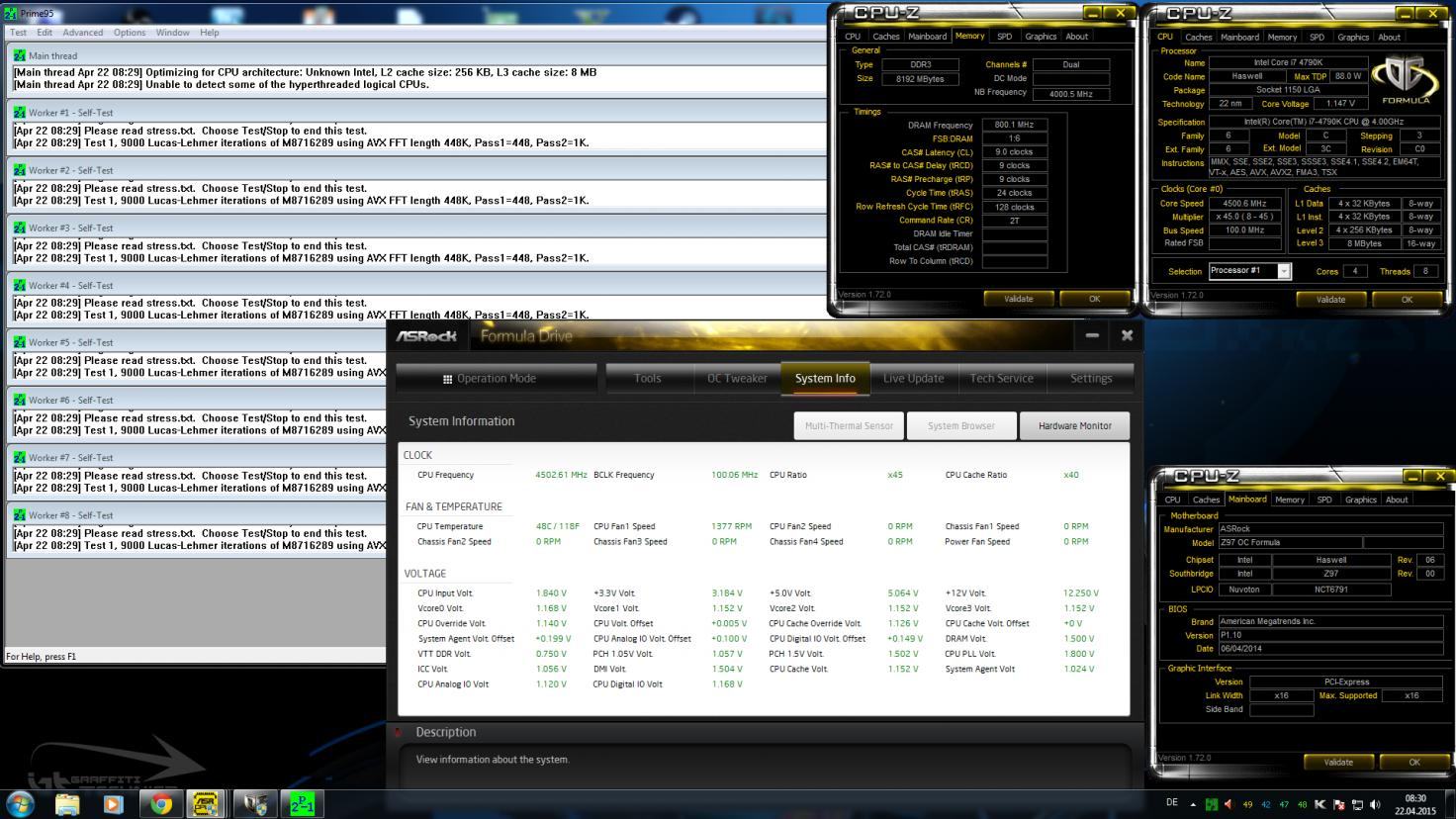The image size is (1456, 819).
Task: Click the processor name field Intel Core i7 4790K
Action: pos(1287,62)
